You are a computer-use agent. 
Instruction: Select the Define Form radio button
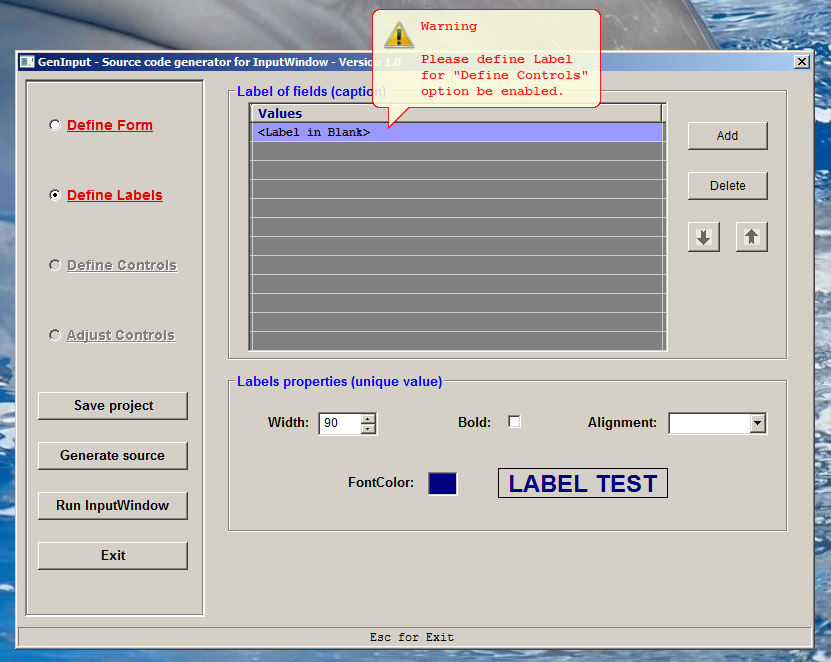55,125
